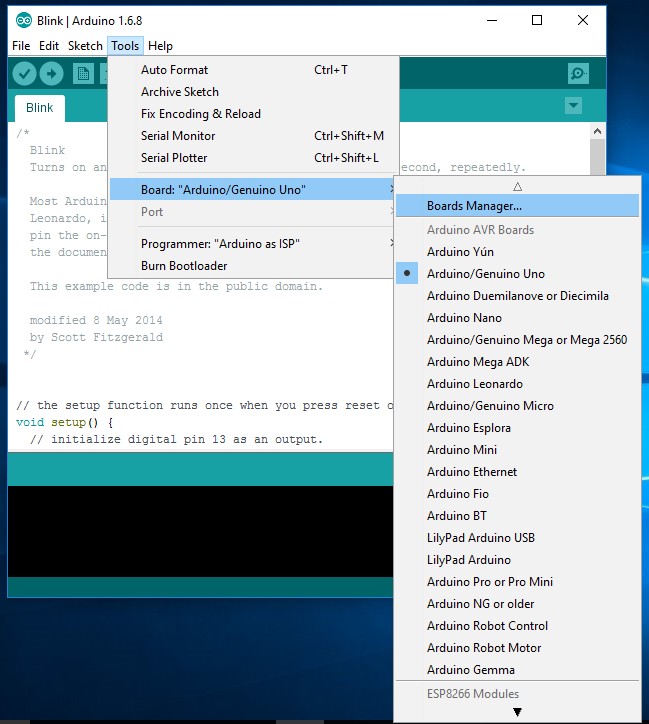This screenshot has height=724, width=649.
Task: Pick the Arduino Robot Motor board
Action: click(x=517, y=648)
